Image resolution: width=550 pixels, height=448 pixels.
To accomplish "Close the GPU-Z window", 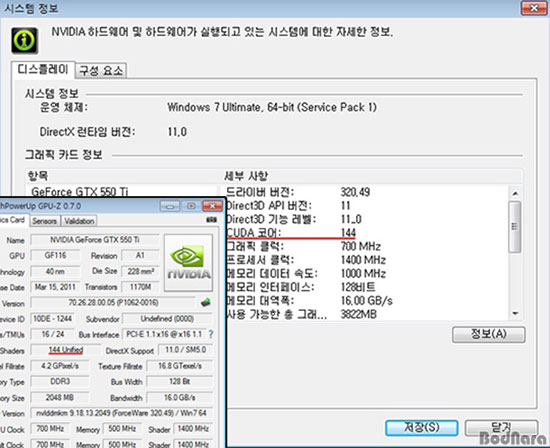I will 212,206.
